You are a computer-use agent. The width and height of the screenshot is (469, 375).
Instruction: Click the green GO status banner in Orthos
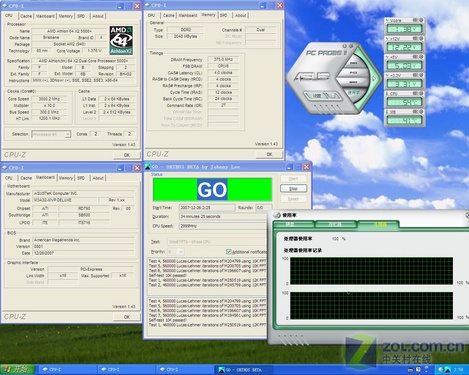click(x=212, y=189)
